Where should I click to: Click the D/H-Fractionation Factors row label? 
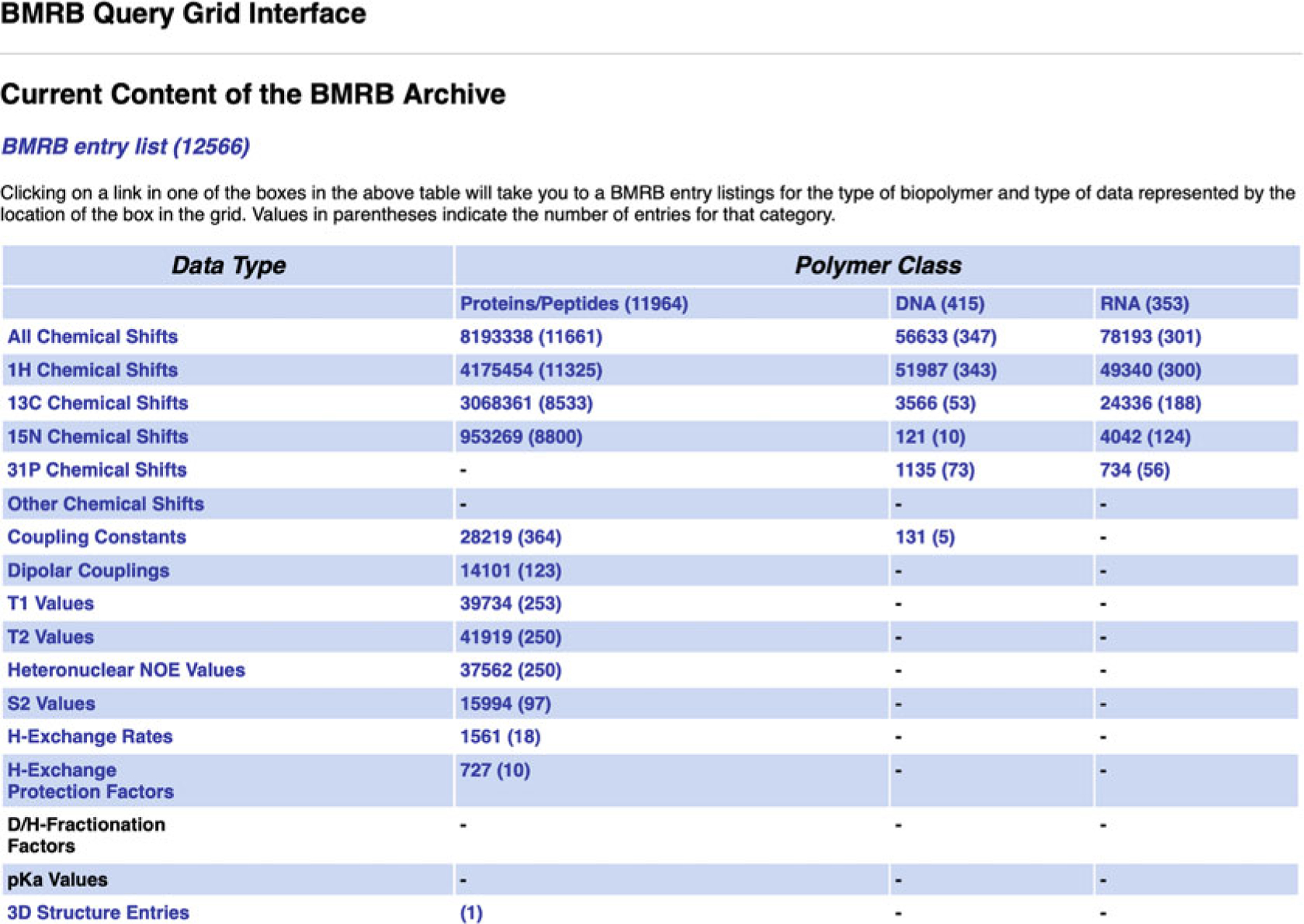86,836
